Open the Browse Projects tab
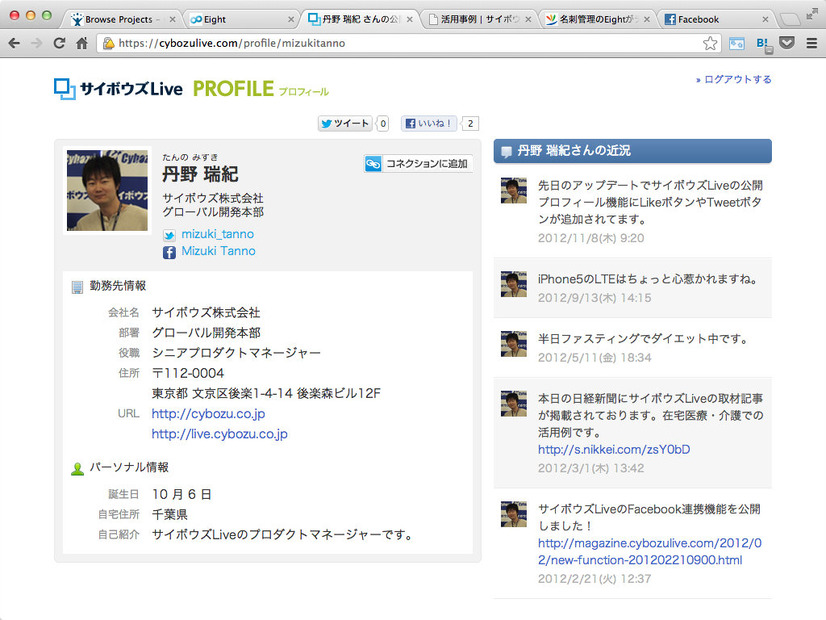The width and height of the screenshot is (826, 620). pos(117,19)
